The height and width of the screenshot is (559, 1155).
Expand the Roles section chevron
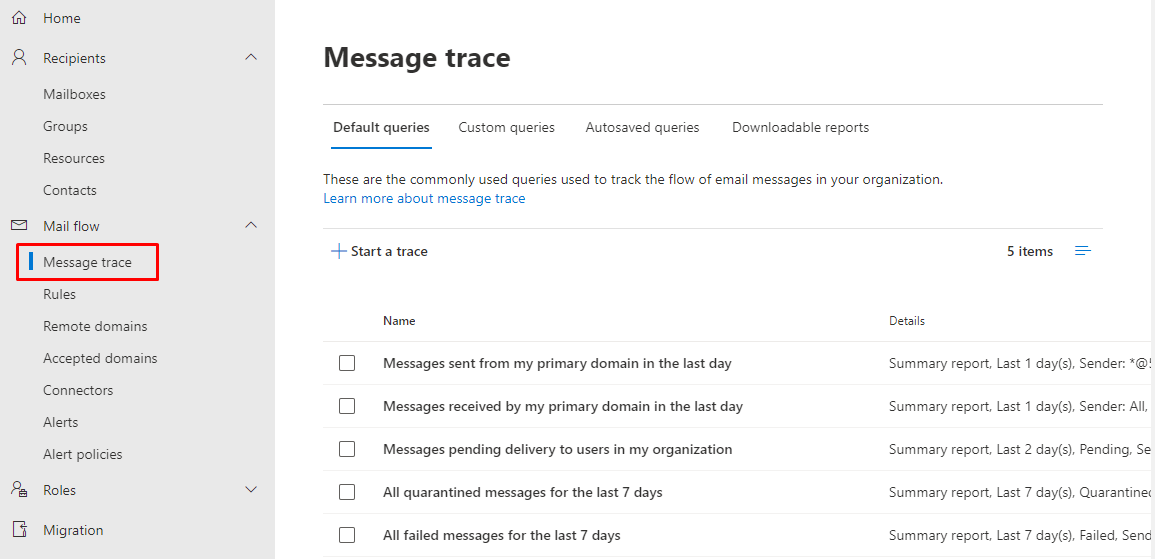tap(251, 490)
